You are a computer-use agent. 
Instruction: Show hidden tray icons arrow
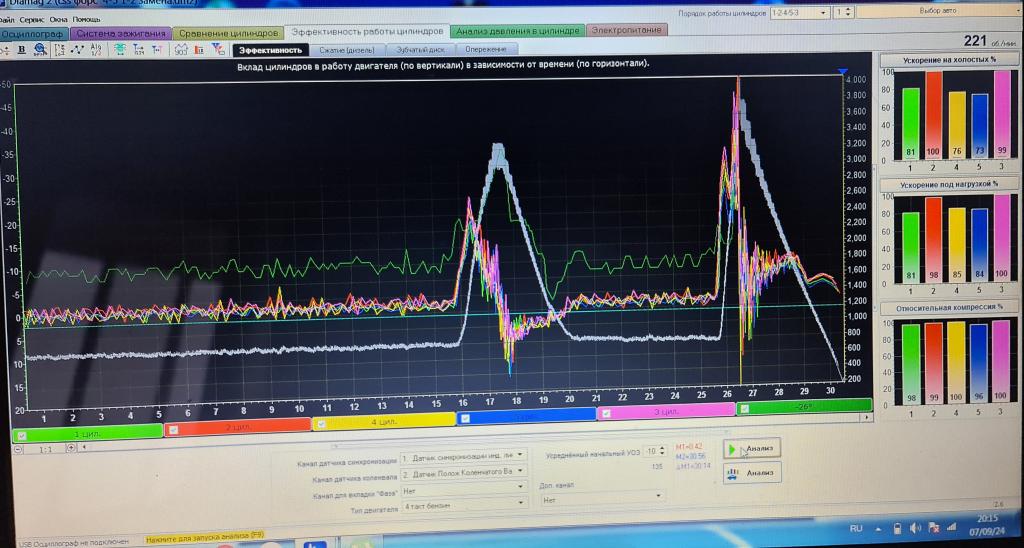[878, 528]
